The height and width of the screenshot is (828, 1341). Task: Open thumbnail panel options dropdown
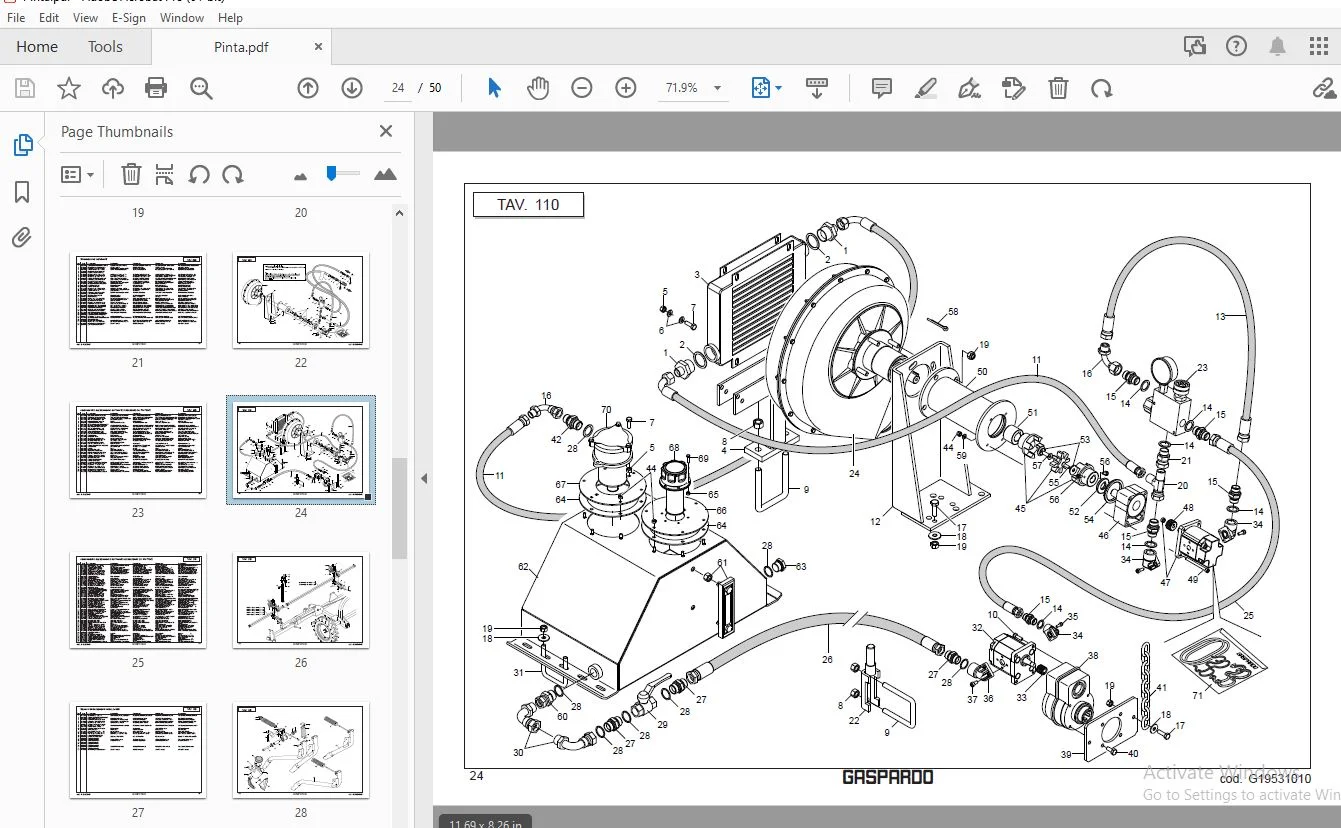pyautogui.click(x=77, y=174)
